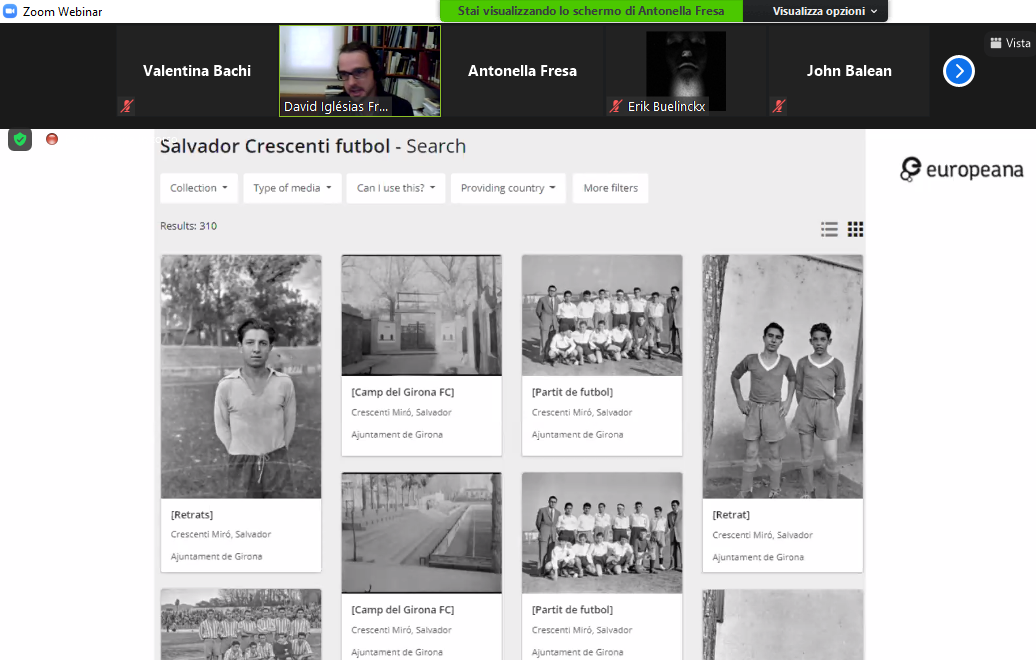The width and height of the screenshot is (1036, 660).
Task: Expand the Type of media filter
Action: tap(292, 188)
